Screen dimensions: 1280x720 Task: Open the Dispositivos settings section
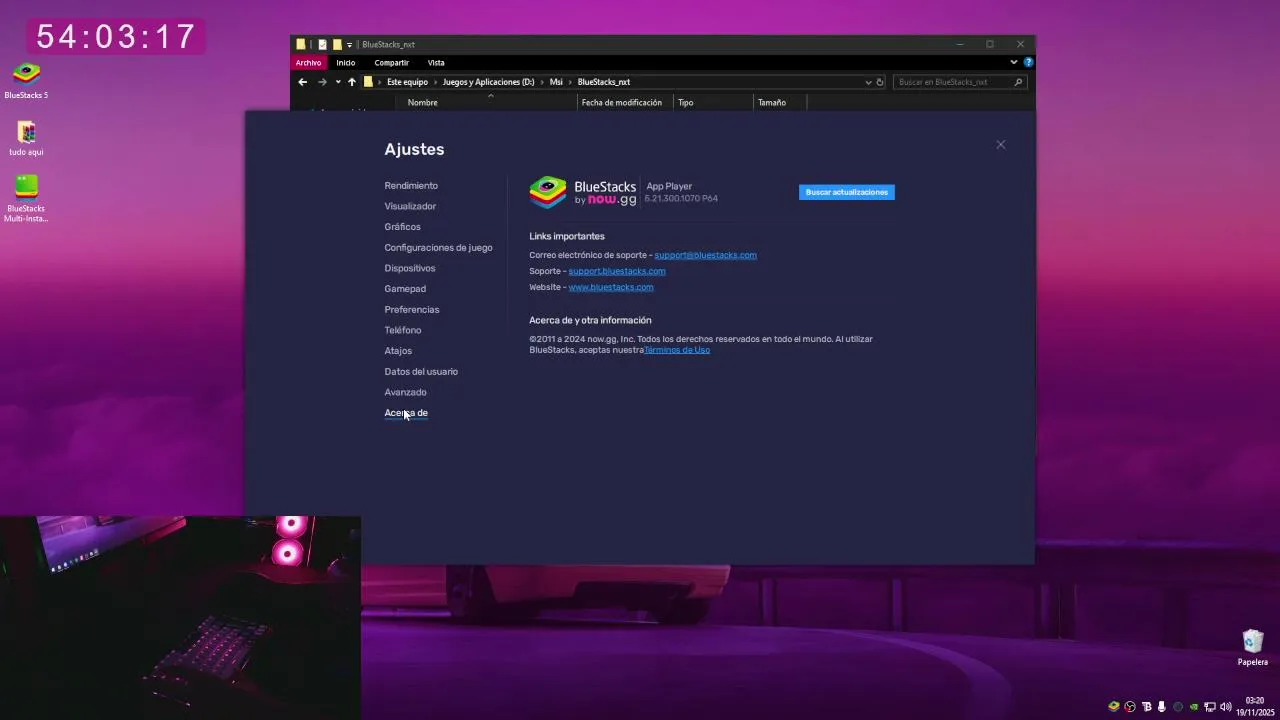tap(410, 268)
